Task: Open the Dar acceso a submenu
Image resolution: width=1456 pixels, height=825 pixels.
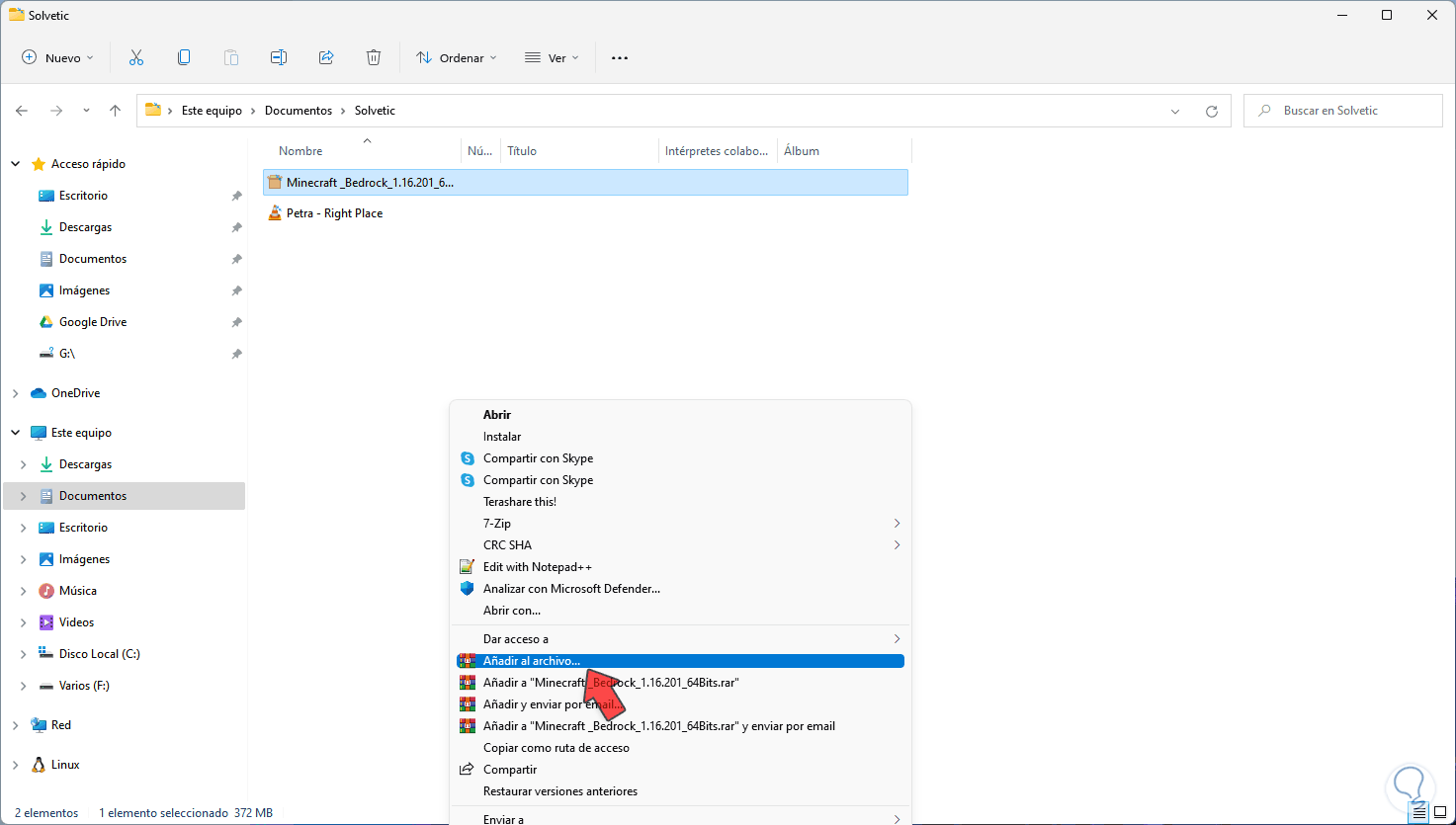Action: click(x=678, y=639)
